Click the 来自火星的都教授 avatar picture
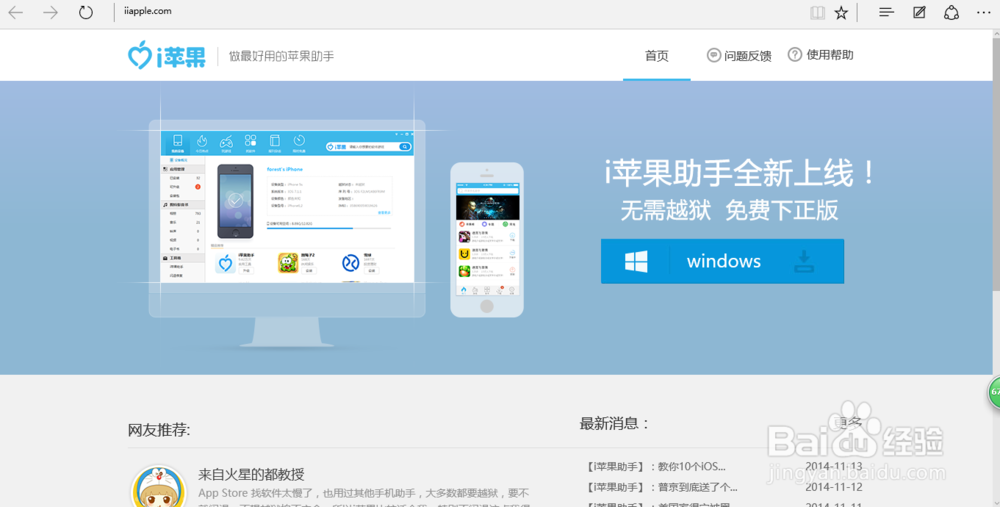1000x507 pixels. [159, 487]
